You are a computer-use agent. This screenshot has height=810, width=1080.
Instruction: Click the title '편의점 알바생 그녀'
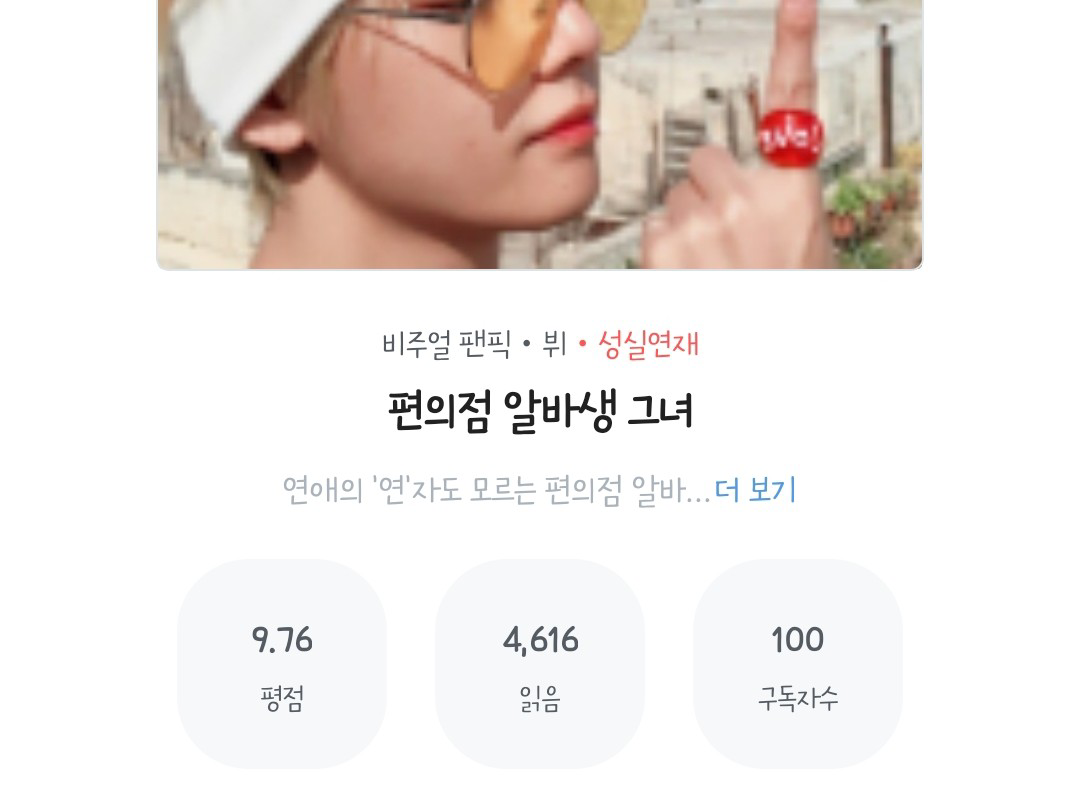point(540,411)
